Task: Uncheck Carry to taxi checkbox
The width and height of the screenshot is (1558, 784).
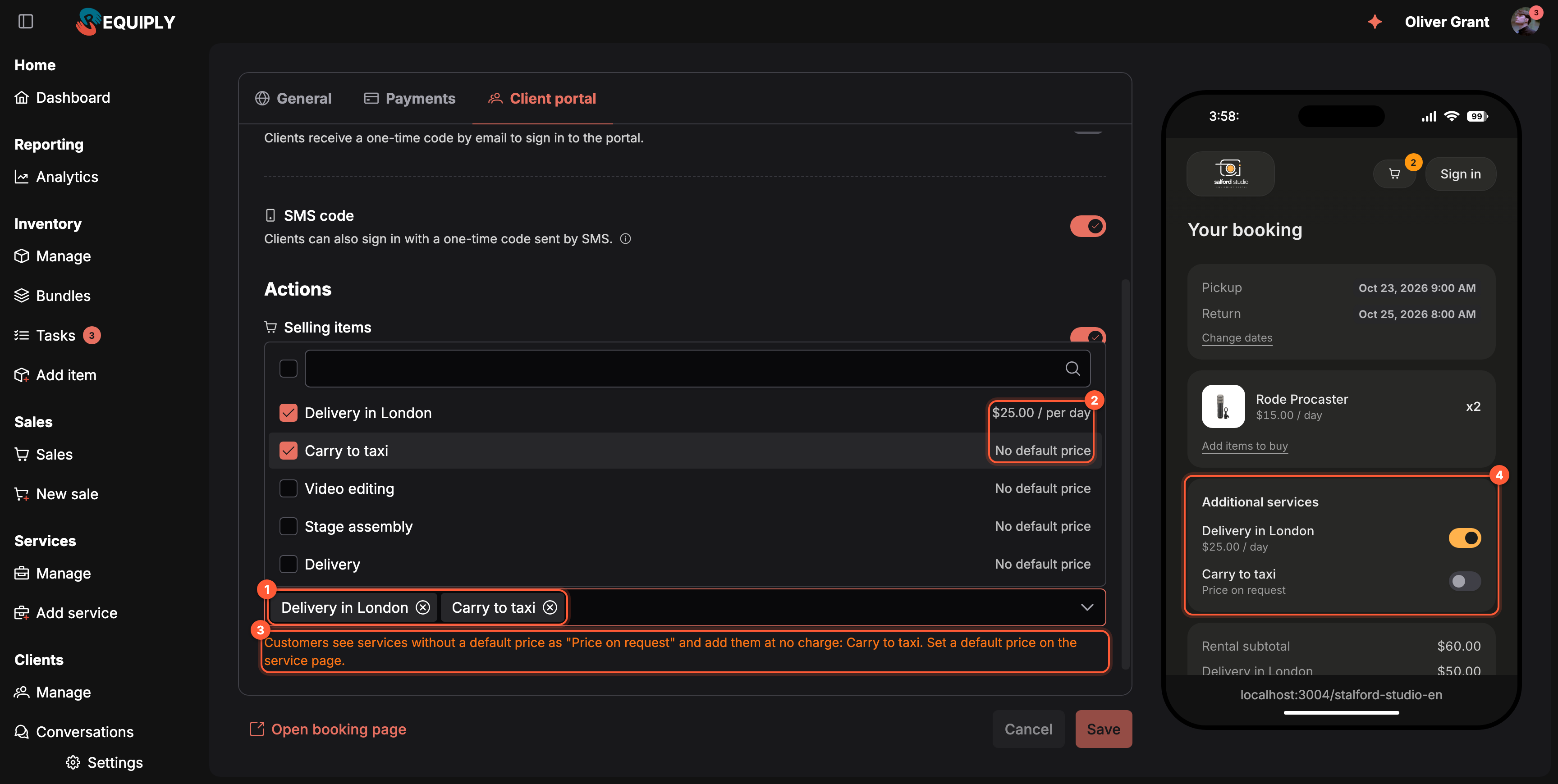Action: 289,450
